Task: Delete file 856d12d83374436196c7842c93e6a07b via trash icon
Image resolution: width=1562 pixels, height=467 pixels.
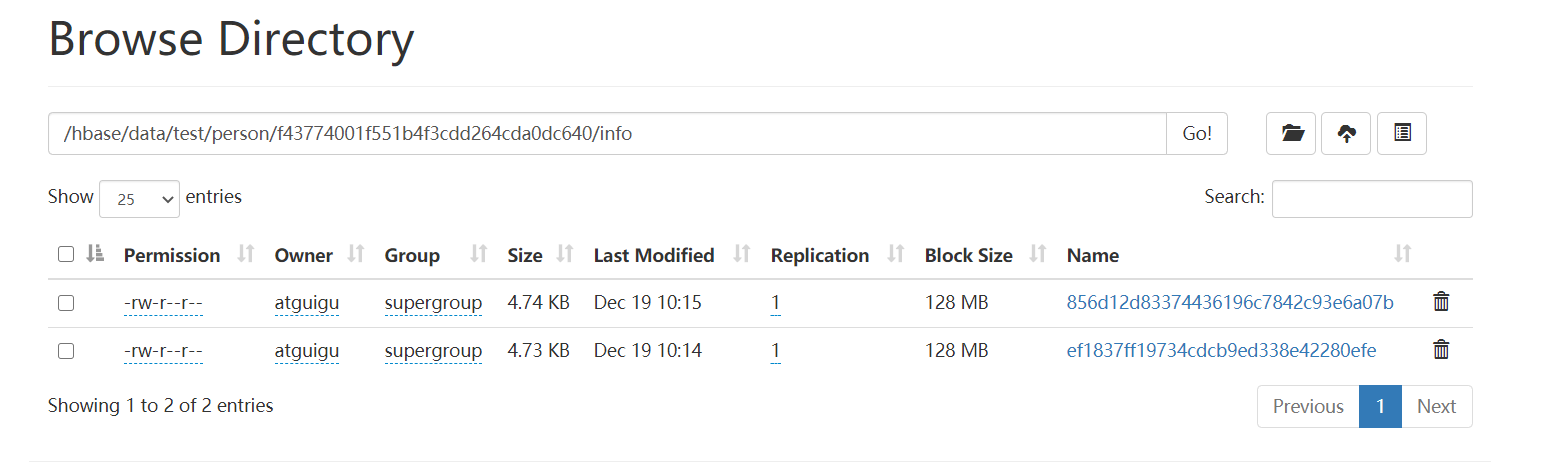Action: pos(1441,302)
